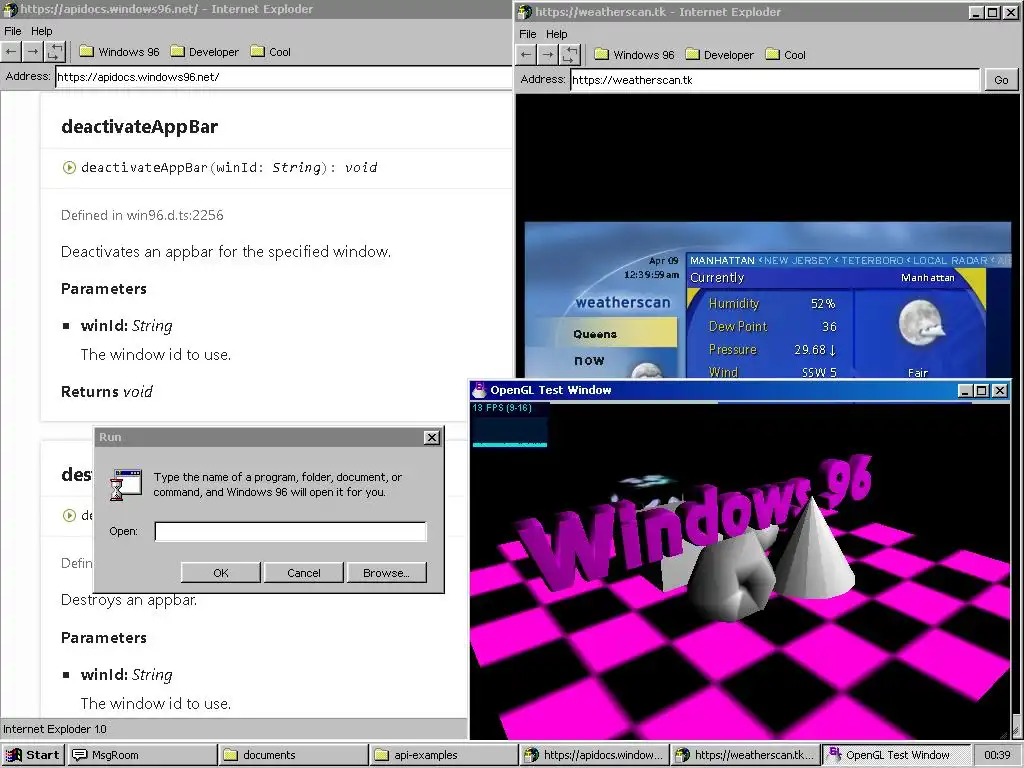Click Refresh icon in apidocs browser window
Viewport: 1024px width, 768px height.
tap(55, 52)
